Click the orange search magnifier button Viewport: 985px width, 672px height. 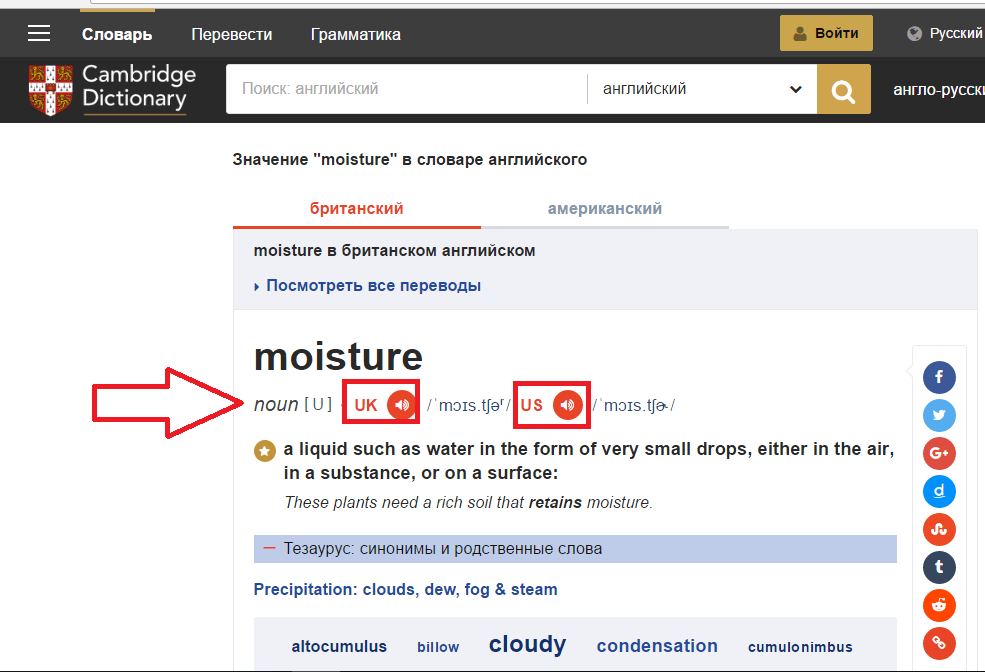pos(843,91)
